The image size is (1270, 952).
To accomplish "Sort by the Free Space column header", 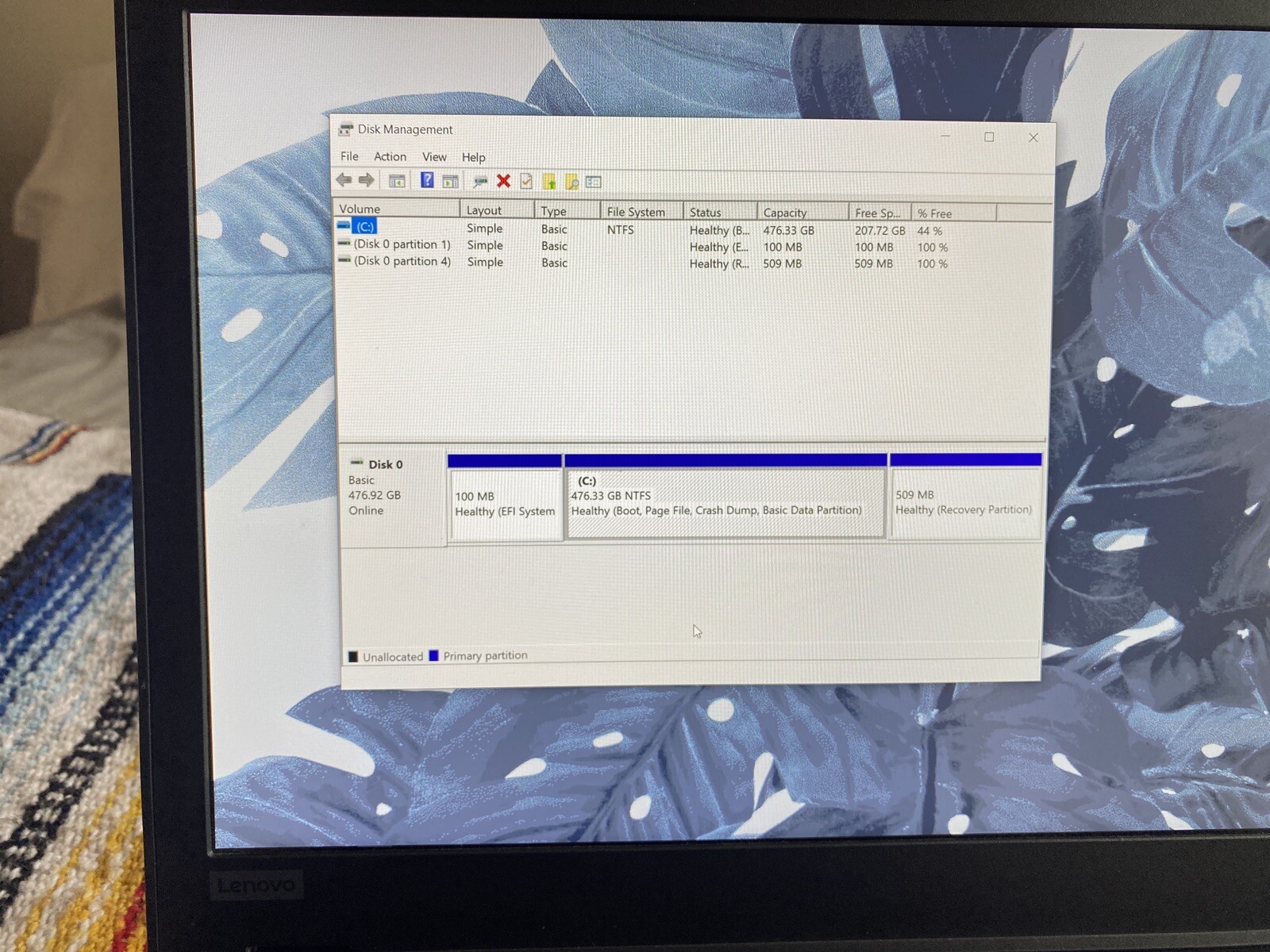I will coord(879,213).
